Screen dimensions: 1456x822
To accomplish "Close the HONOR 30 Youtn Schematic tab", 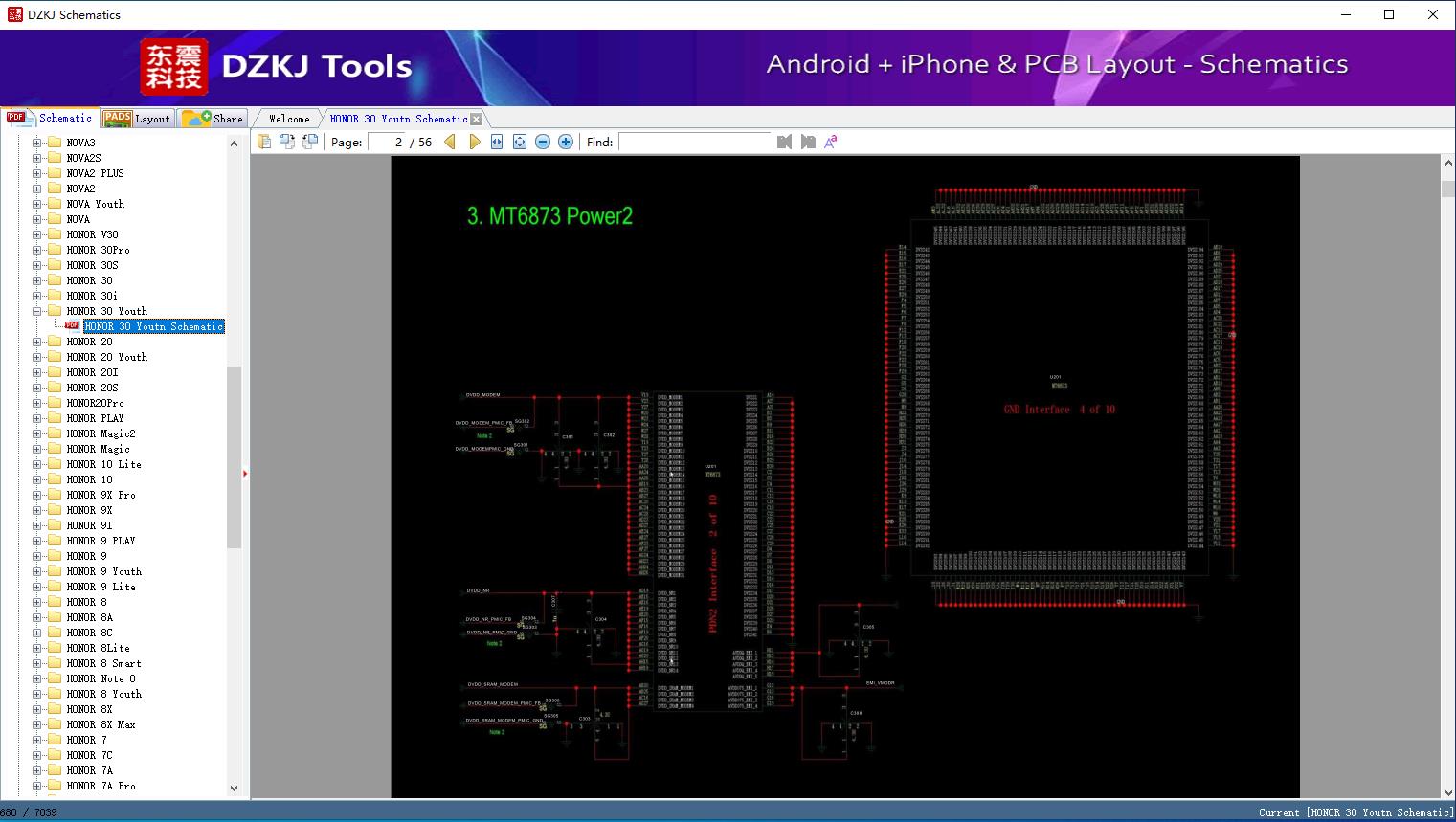I will click(476, 120).
